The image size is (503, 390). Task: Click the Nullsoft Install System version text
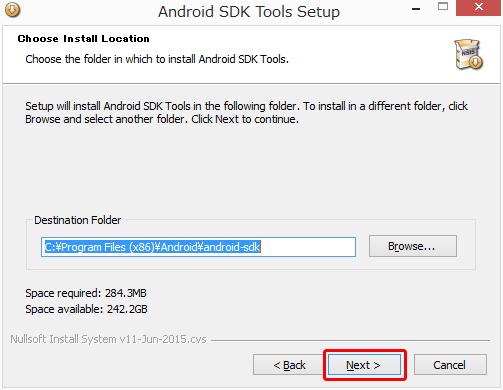pos(108,339)
